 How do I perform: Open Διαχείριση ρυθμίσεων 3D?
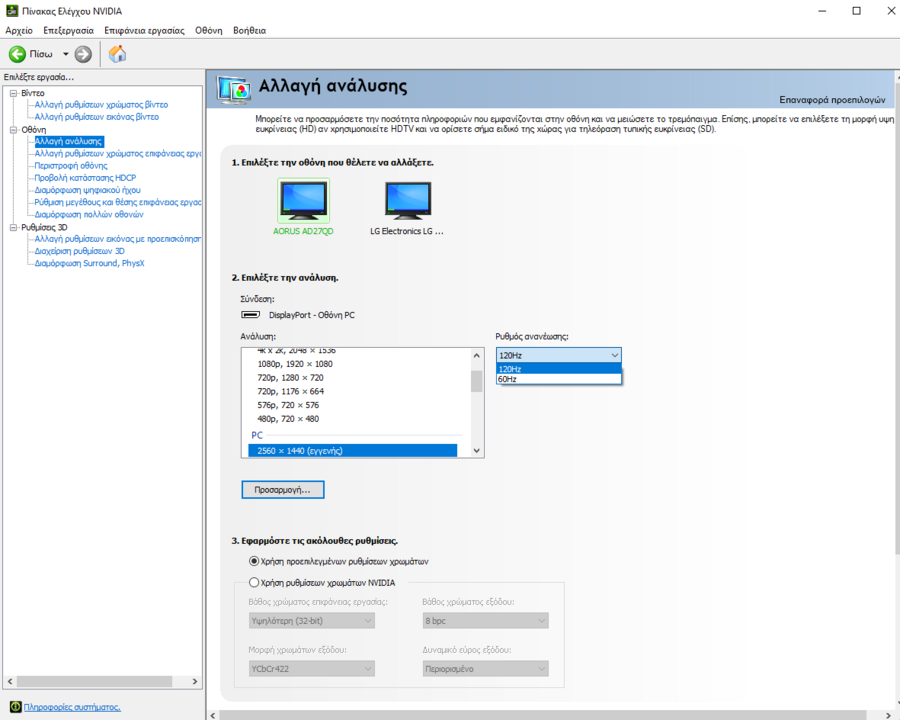point(79,251)
